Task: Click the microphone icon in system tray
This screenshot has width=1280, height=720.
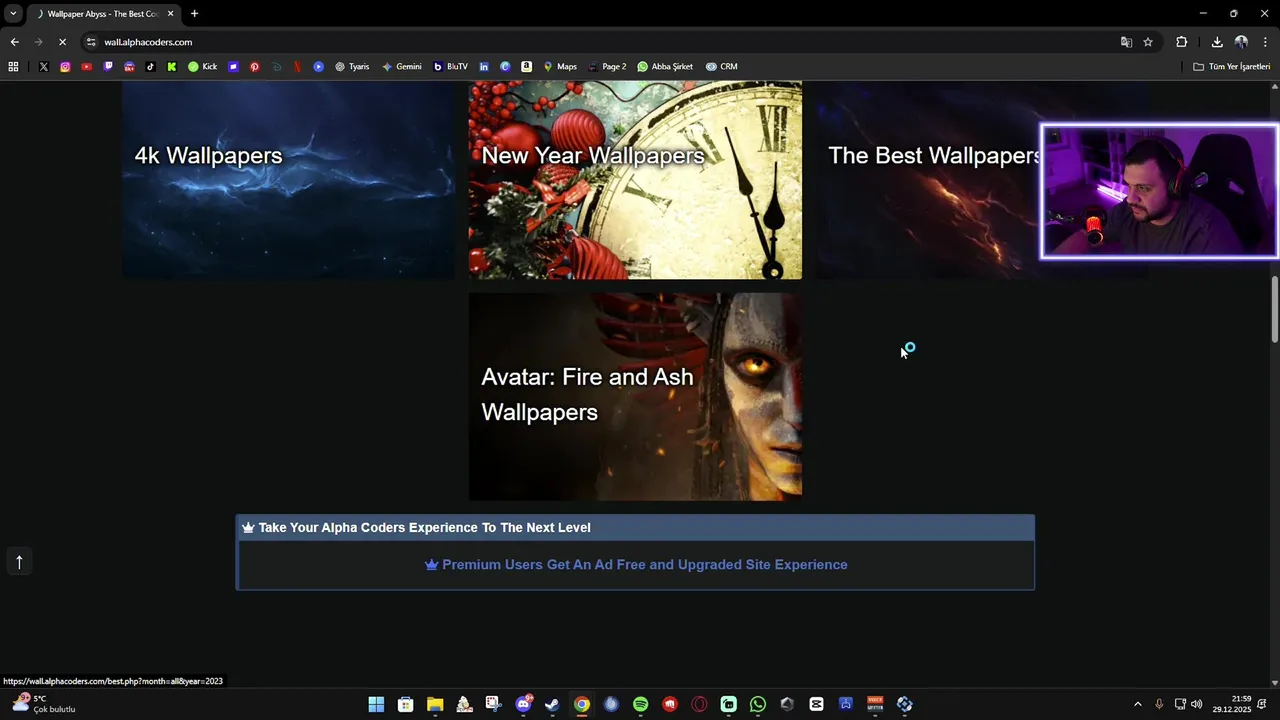Action: (1159, 704)
